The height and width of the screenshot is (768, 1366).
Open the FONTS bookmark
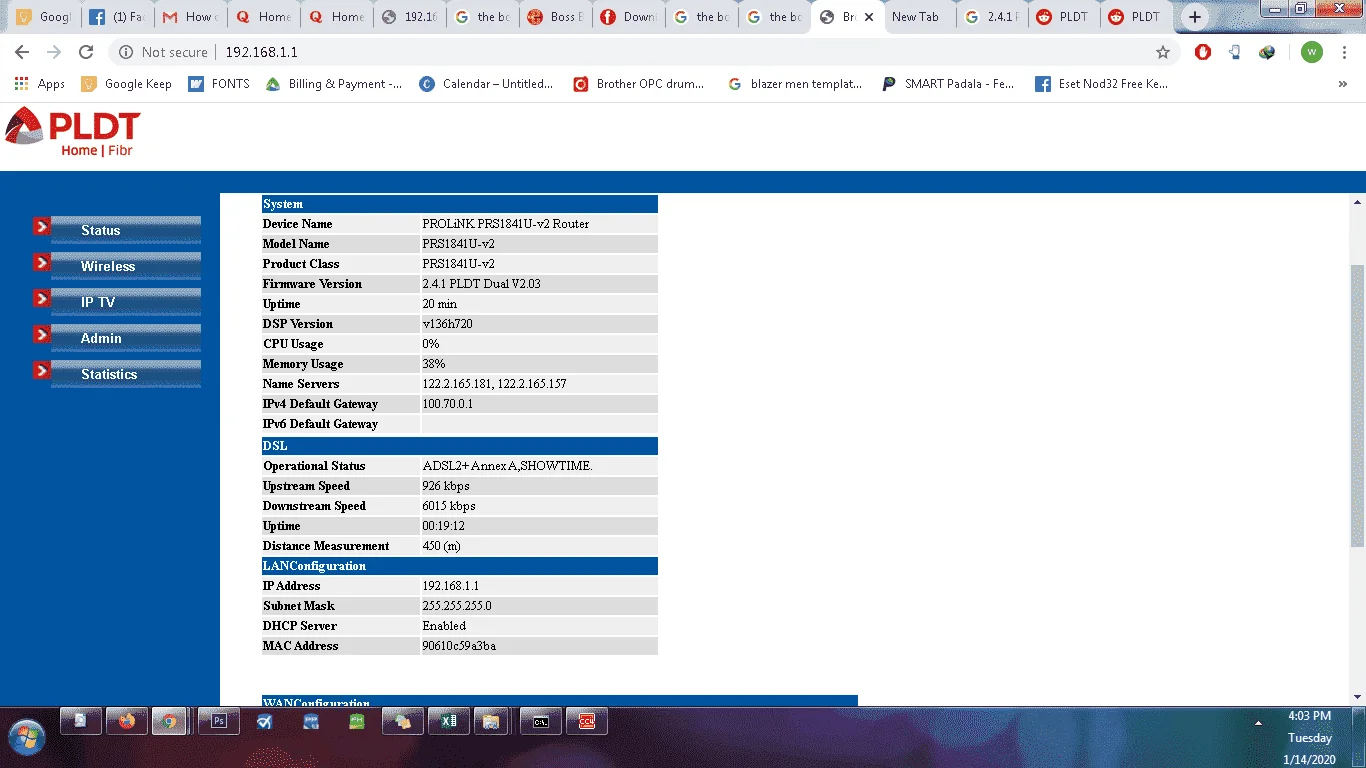pos(219,84)
